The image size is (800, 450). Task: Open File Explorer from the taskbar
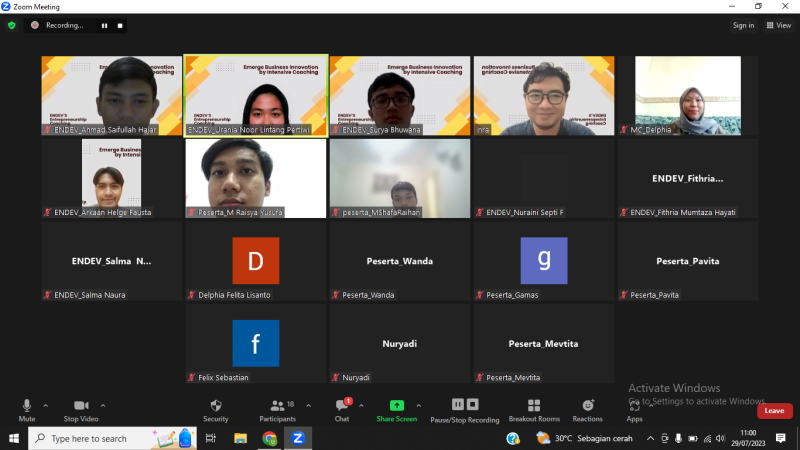(x=240, y=438)
